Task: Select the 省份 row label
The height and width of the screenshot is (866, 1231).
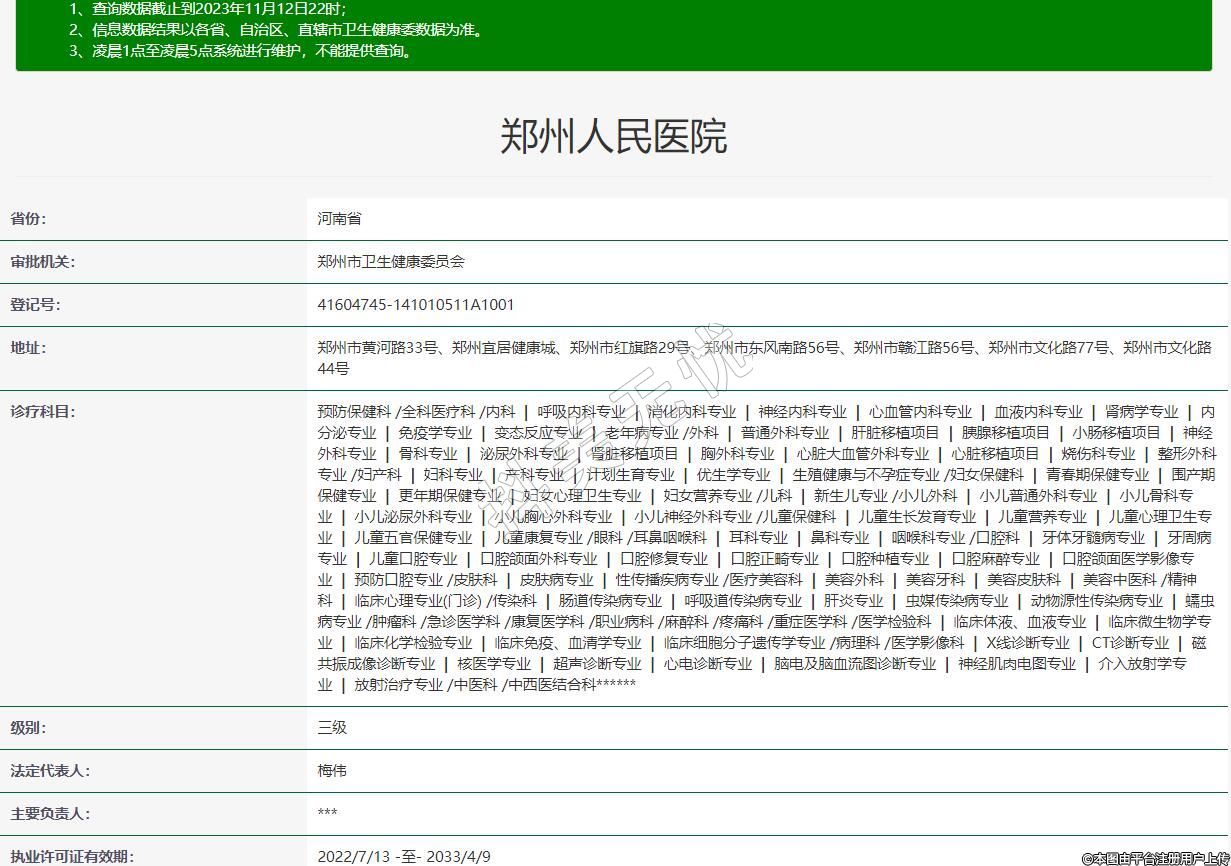Action: pos(28,219)
